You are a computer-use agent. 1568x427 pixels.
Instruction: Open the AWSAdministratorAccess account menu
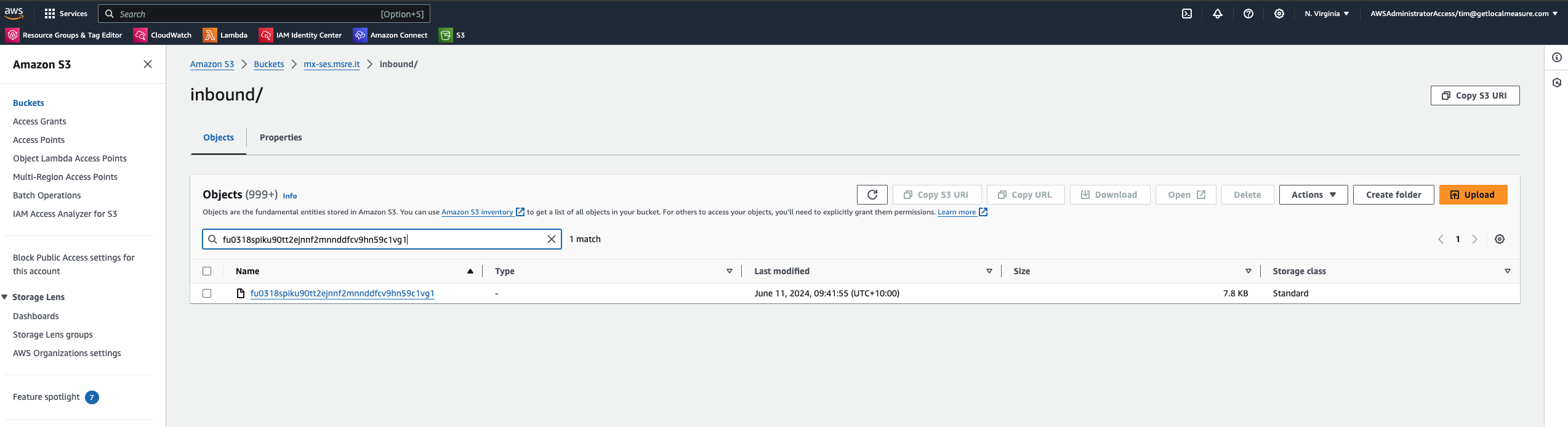pyautogui.click(x=1463, y=14)
